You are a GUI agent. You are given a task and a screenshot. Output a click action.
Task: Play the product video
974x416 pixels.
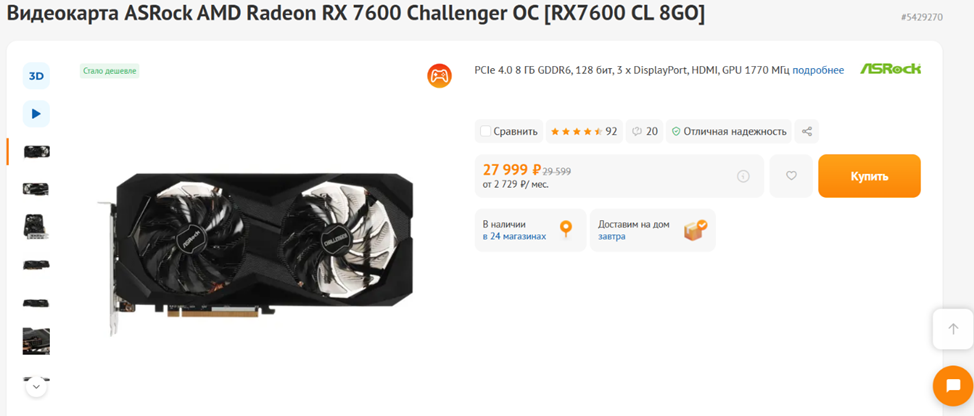36,114
